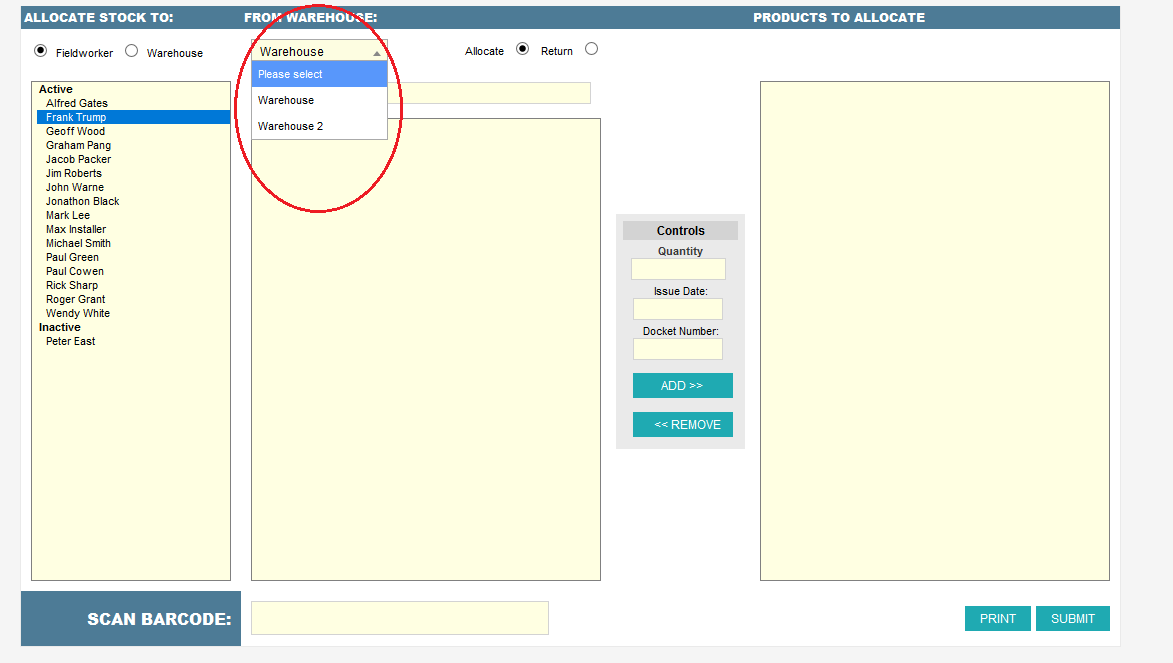This screenshot has width=1173, height=663.
Task: Pick 'Warehouse 2' from dropdown list
Action: pos(319,126)
